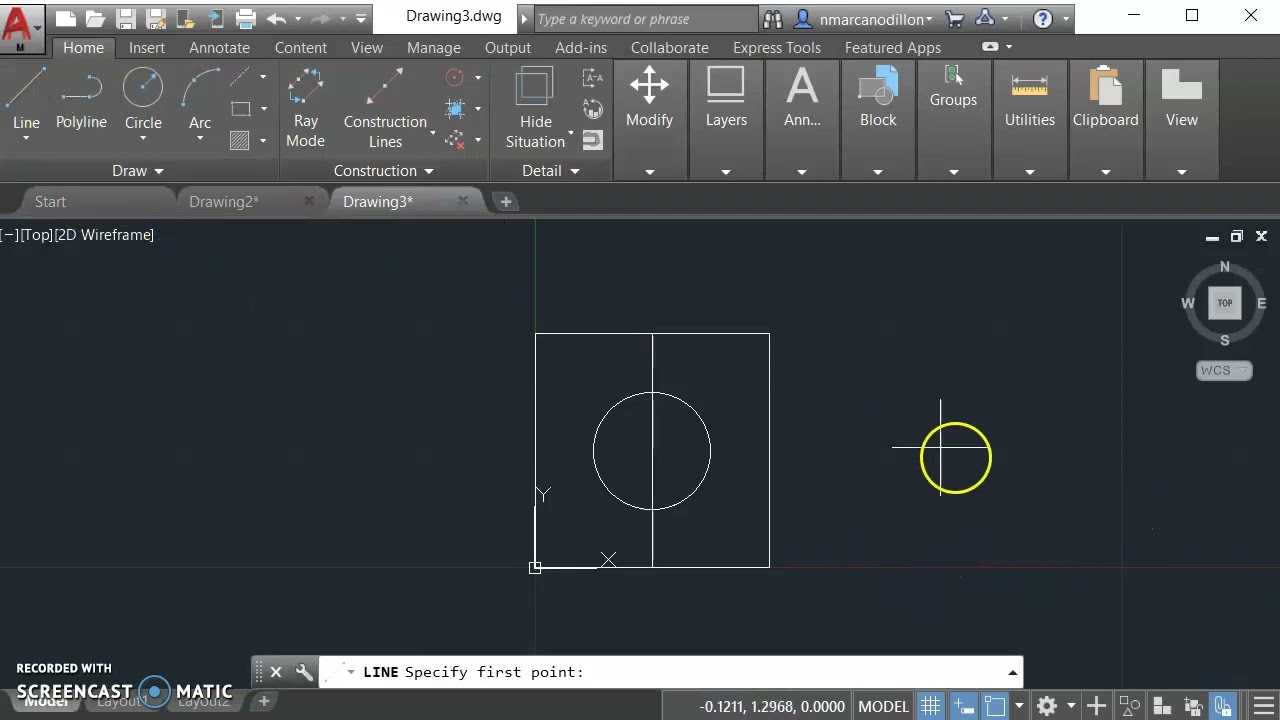The height and width of the screenshot is (720, 1280).
Task: Choose the Hatch draw tool
Action: 240,141
